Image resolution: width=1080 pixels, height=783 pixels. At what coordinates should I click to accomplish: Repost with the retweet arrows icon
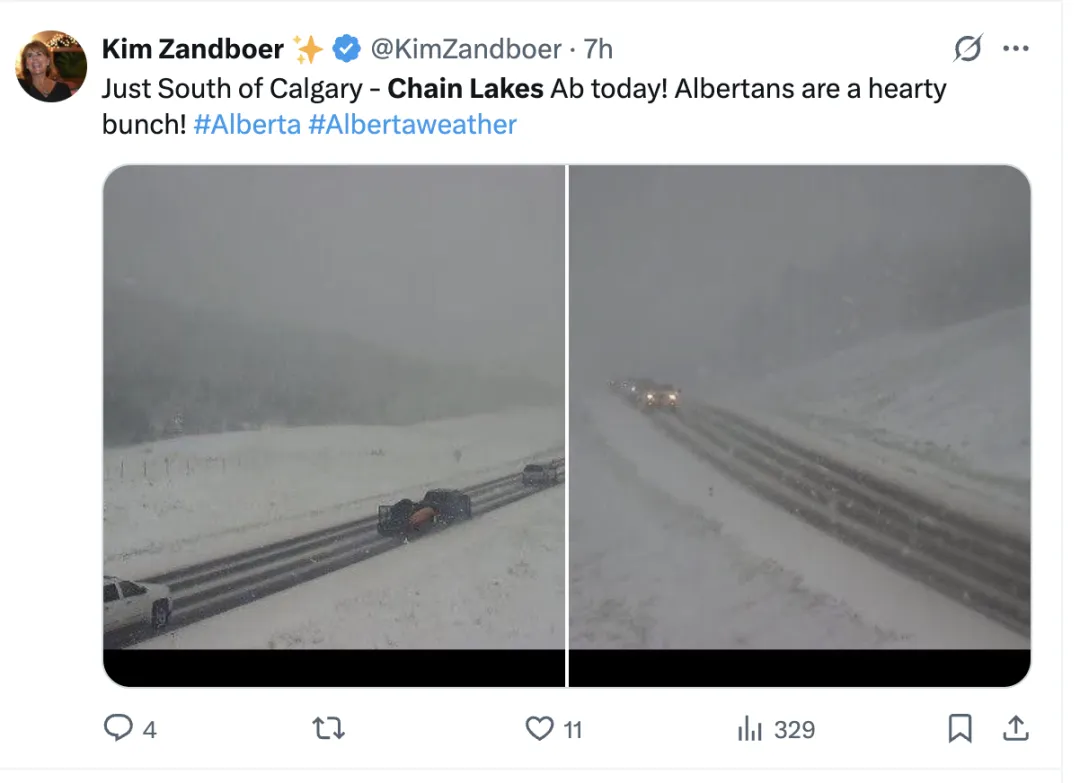[329, 728]
